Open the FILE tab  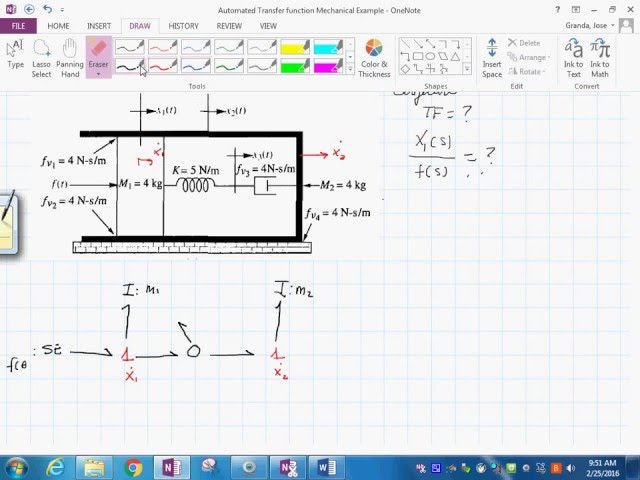18,26
